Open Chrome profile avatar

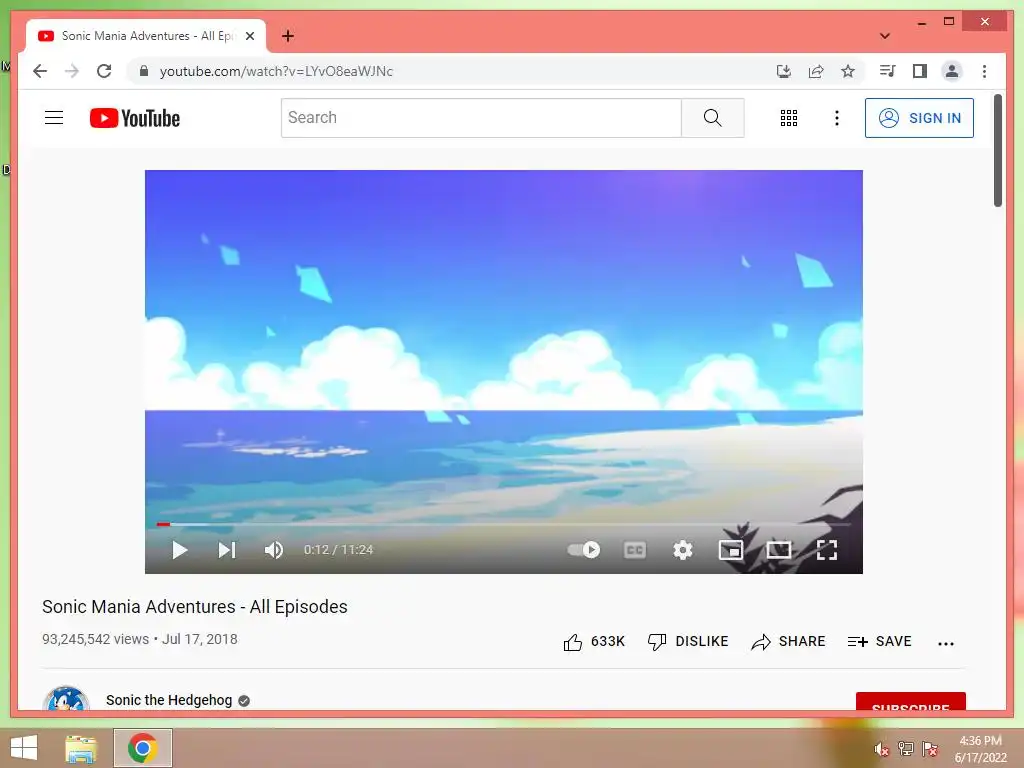click(x=952, y=71)
